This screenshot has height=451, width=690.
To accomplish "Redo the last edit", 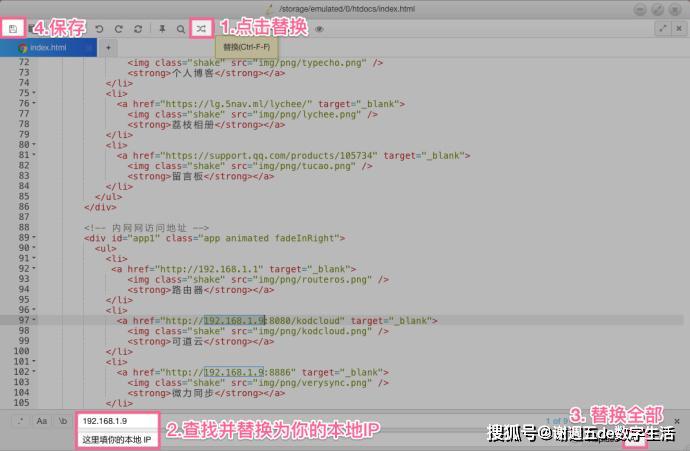I will 118,29.
